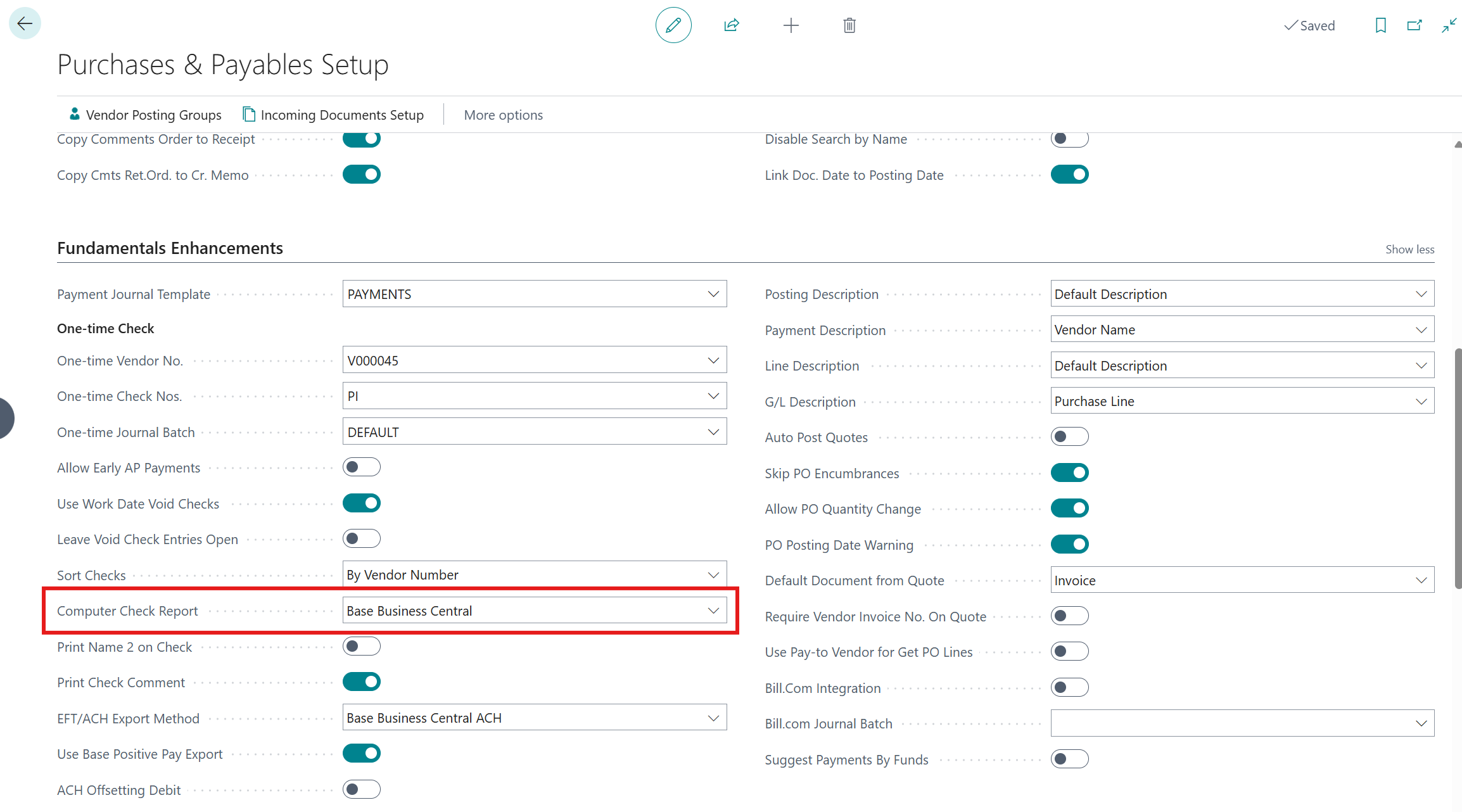The image size is (1462, 812).
Task: Click the vertical scrollbar thumb
Action: tap(1458, 469)
